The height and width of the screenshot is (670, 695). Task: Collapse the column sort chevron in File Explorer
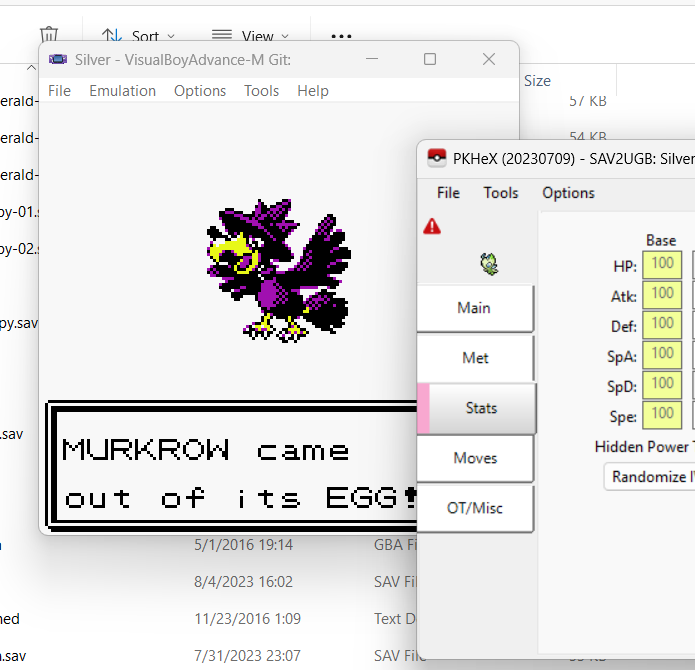coord(31,68)
